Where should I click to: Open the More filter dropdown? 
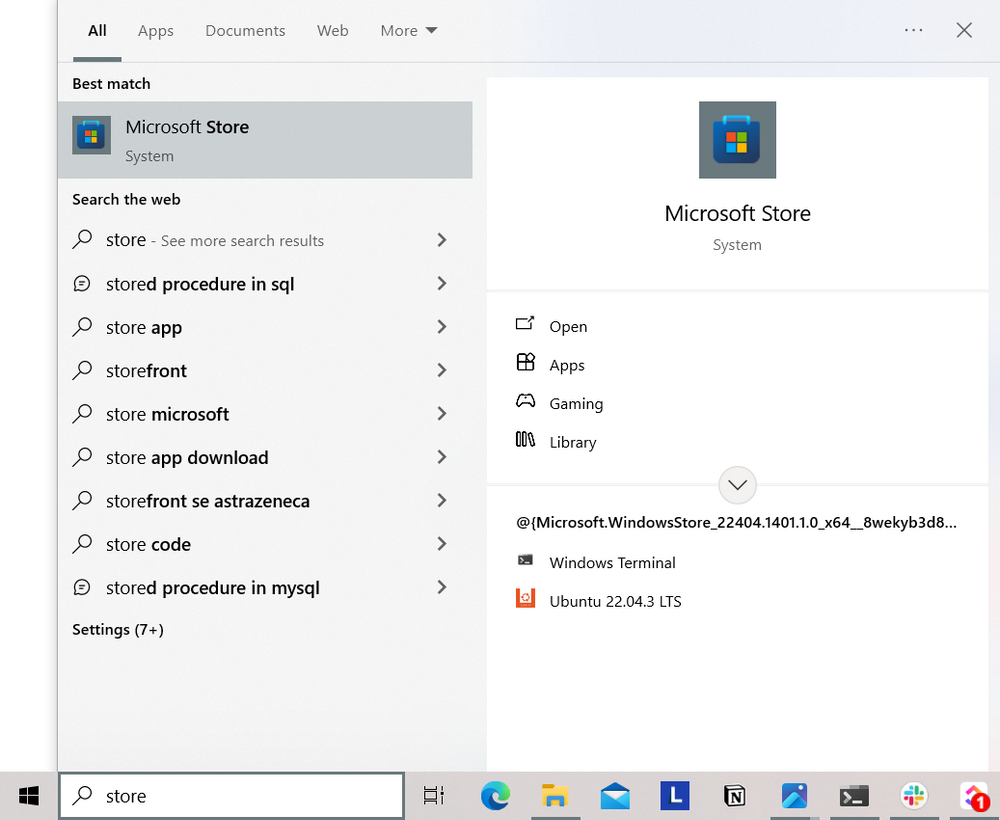pyautogui.click(x=408, y=30)
